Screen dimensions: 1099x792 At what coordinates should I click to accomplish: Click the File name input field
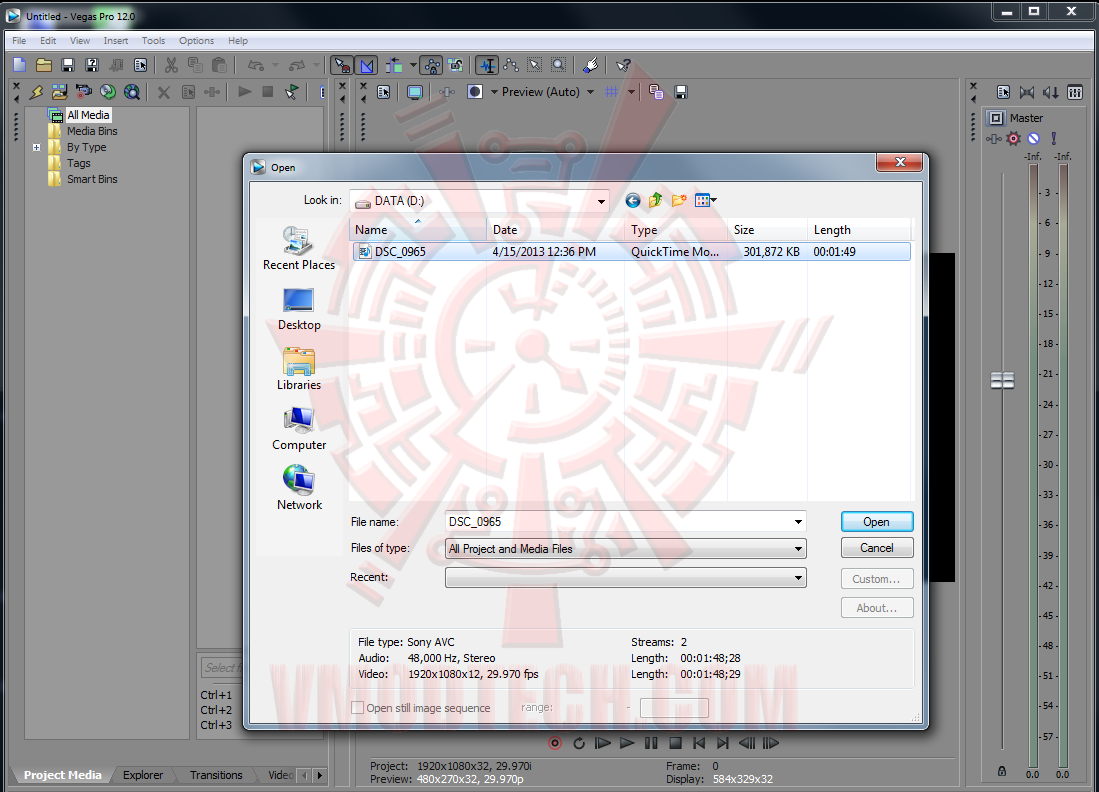point(625,521)
